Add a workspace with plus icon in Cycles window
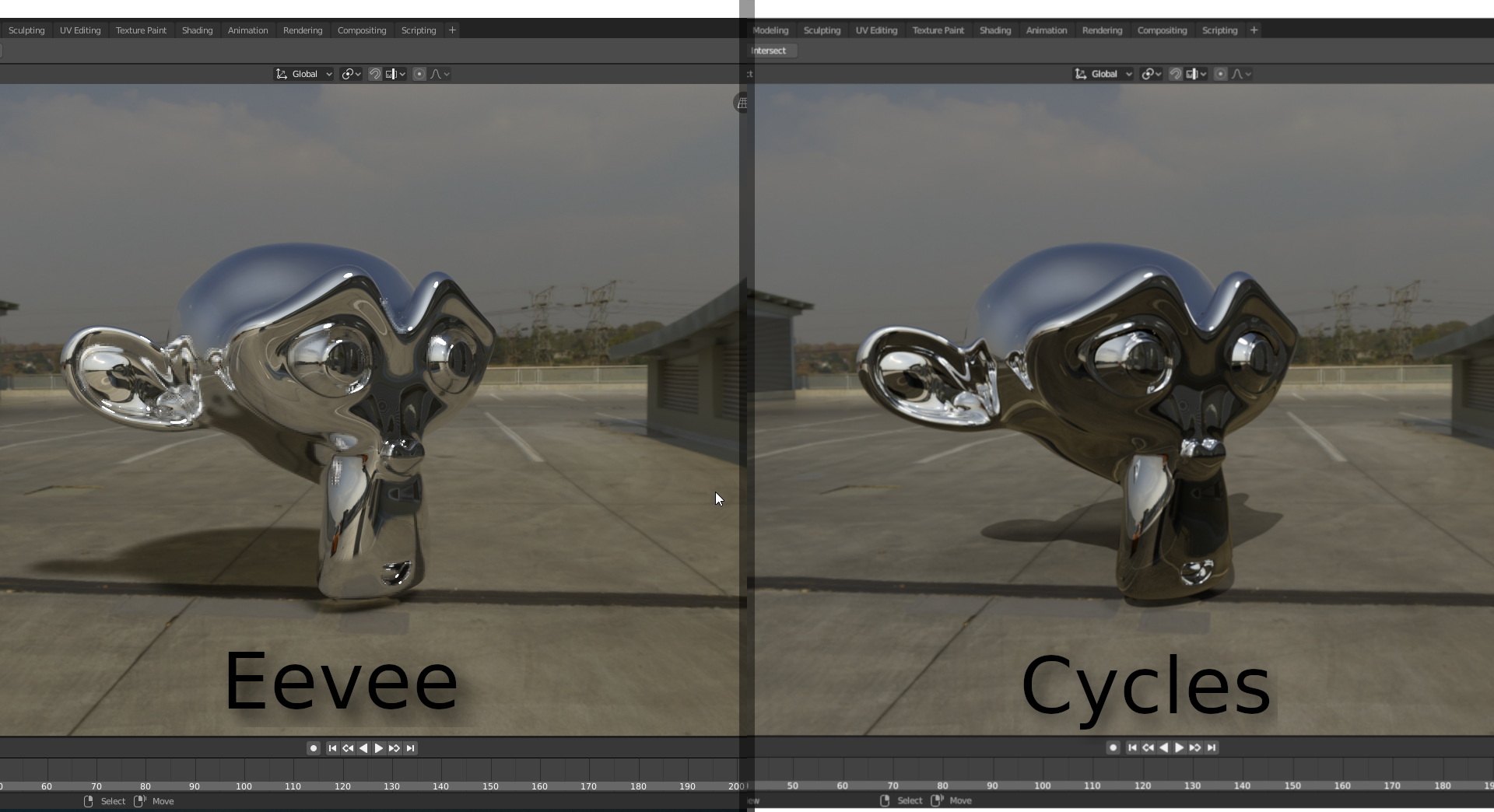Viewport: 1494px width, 812px height. click(x=1254, y=30)
